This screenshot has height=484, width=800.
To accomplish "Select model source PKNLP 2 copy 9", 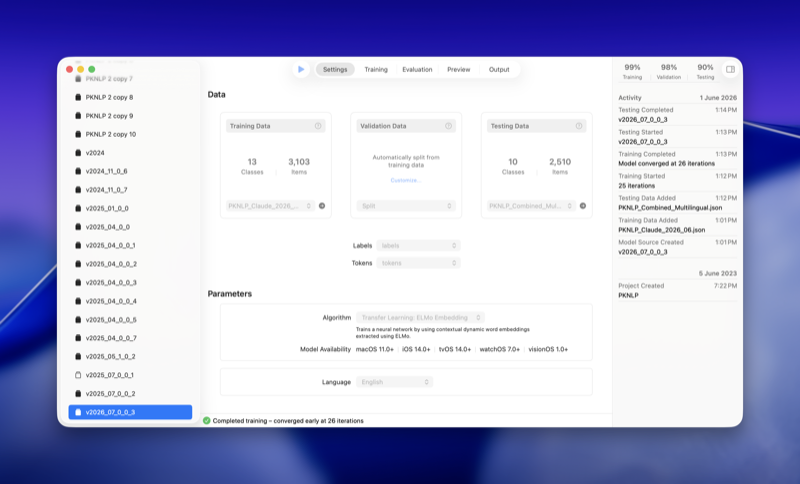I will click(130, 116).
